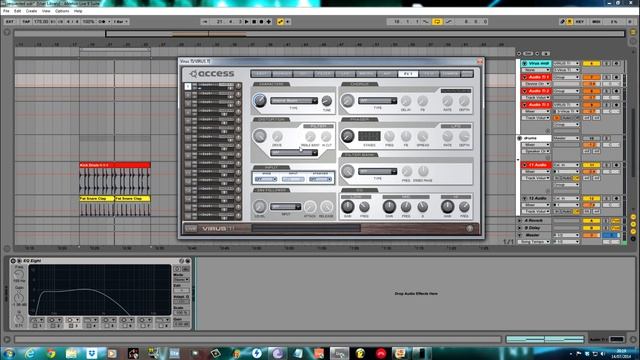Show or hide Mixer section button

coord(633,231)
